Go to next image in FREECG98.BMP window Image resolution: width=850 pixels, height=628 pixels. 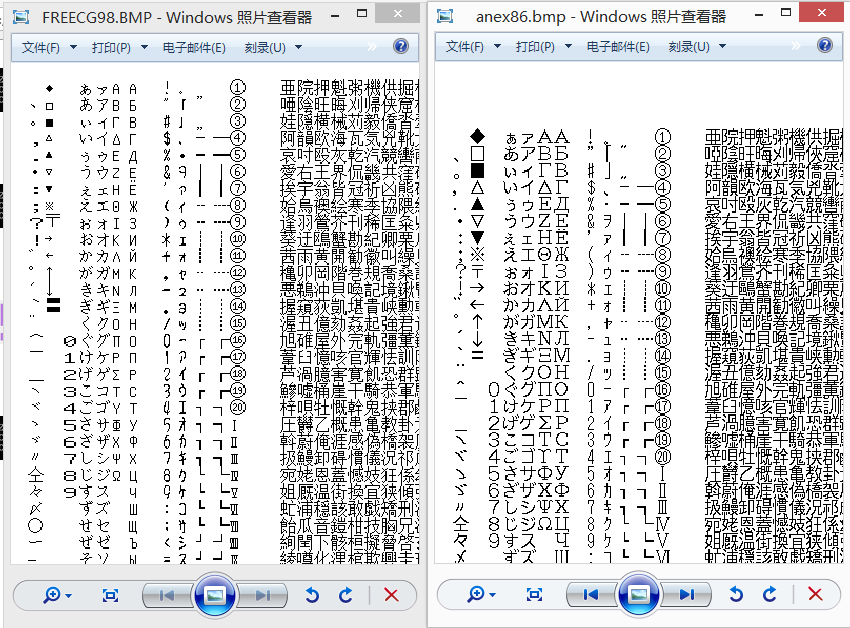click(x=263, y=595)
